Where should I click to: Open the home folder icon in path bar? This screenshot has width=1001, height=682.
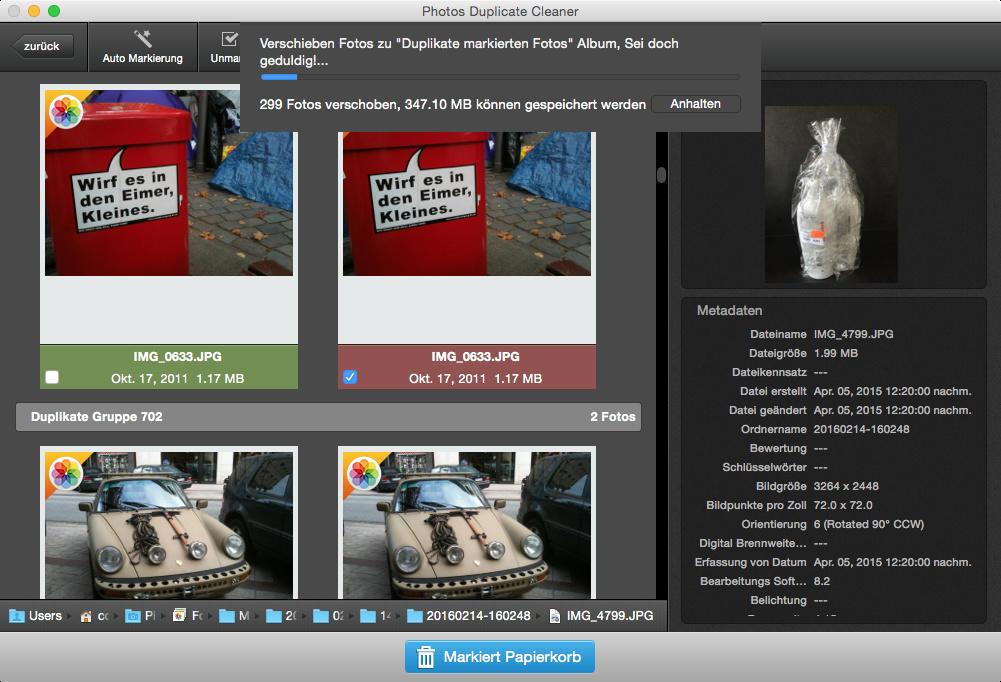pyautogui.click(x=86, y=616)
